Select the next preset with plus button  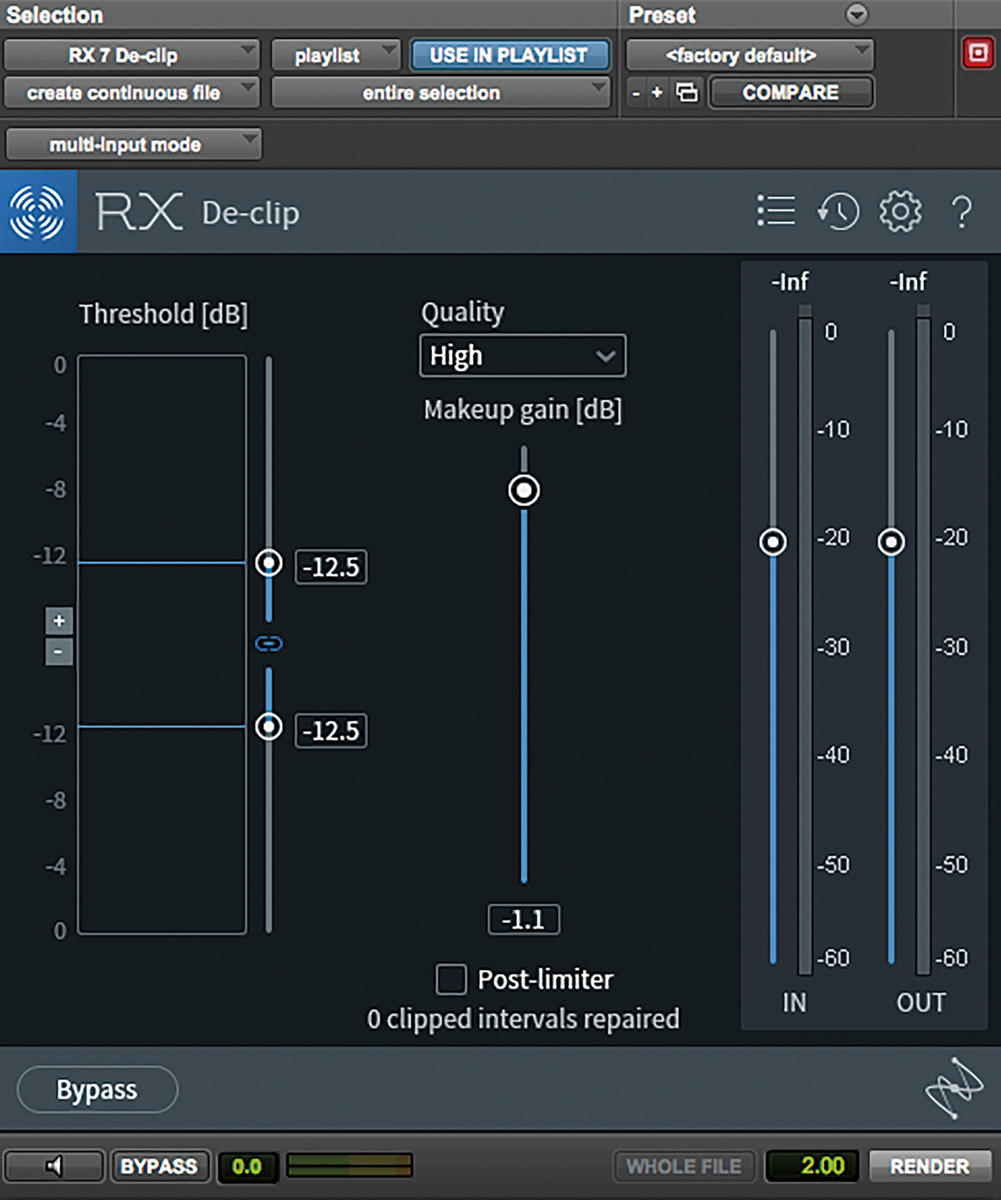(657, 93)
